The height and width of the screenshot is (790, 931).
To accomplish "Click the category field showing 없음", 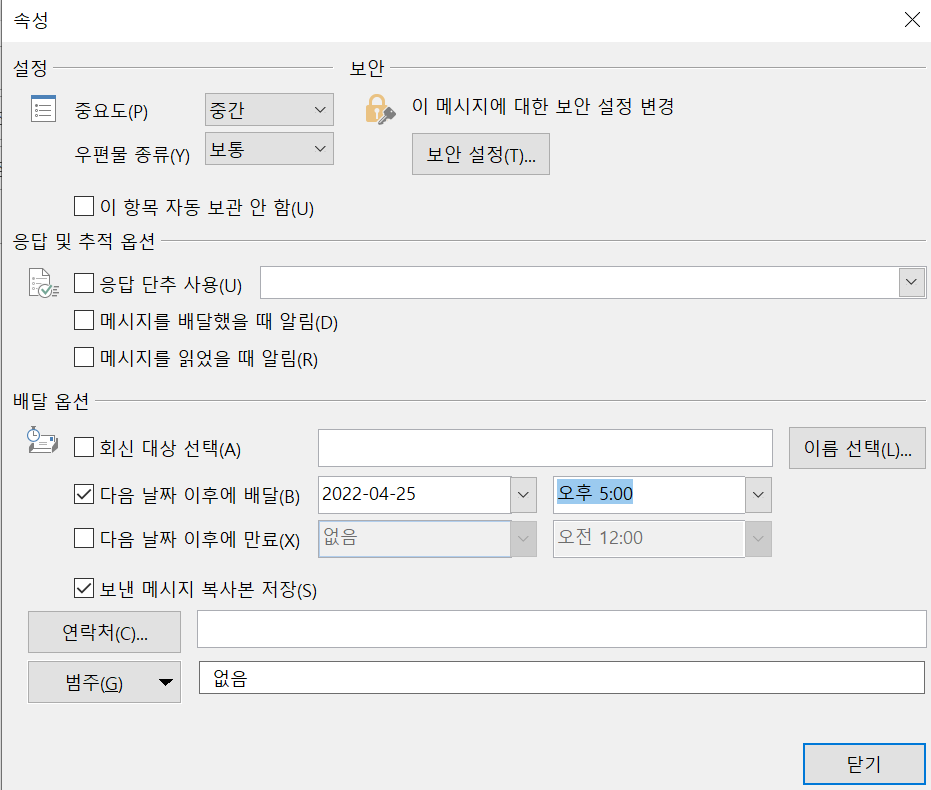I will pyautogui.click(x=562, y=678).
